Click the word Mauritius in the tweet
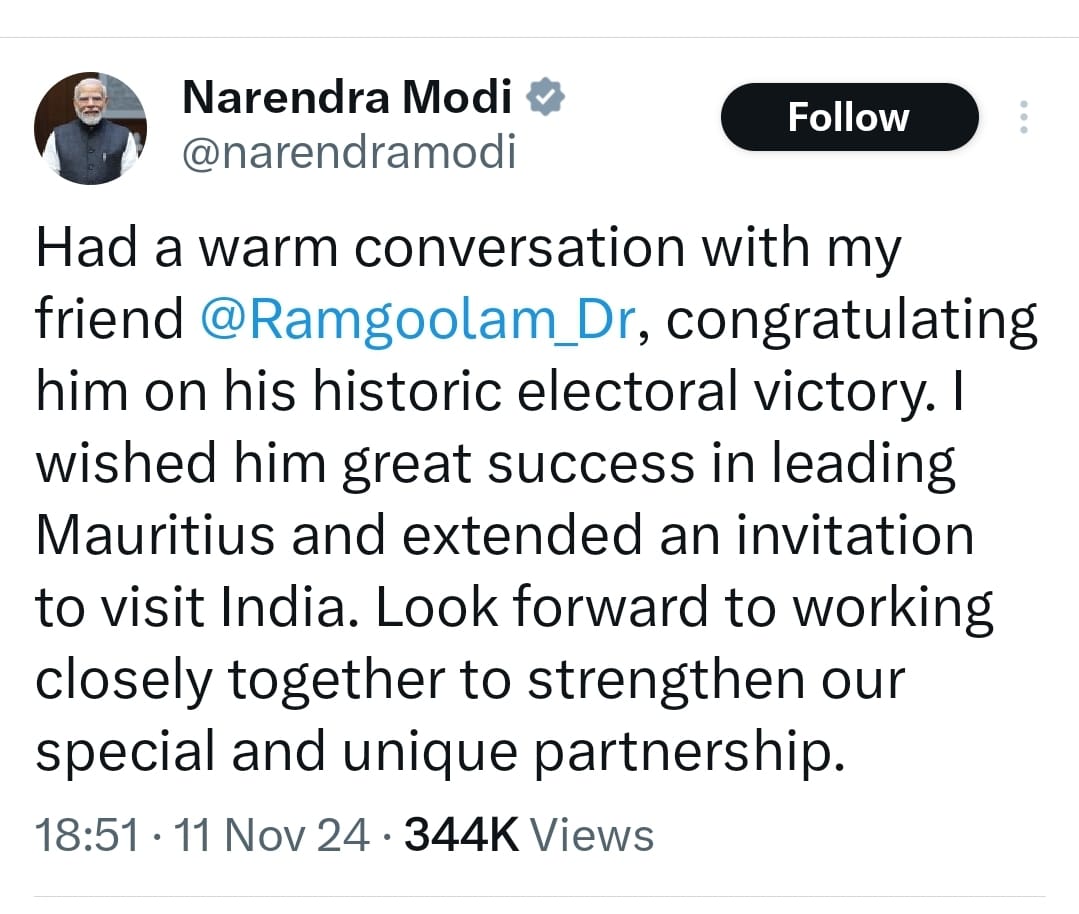Screen dimensions: 1079x914 point(155,535)
